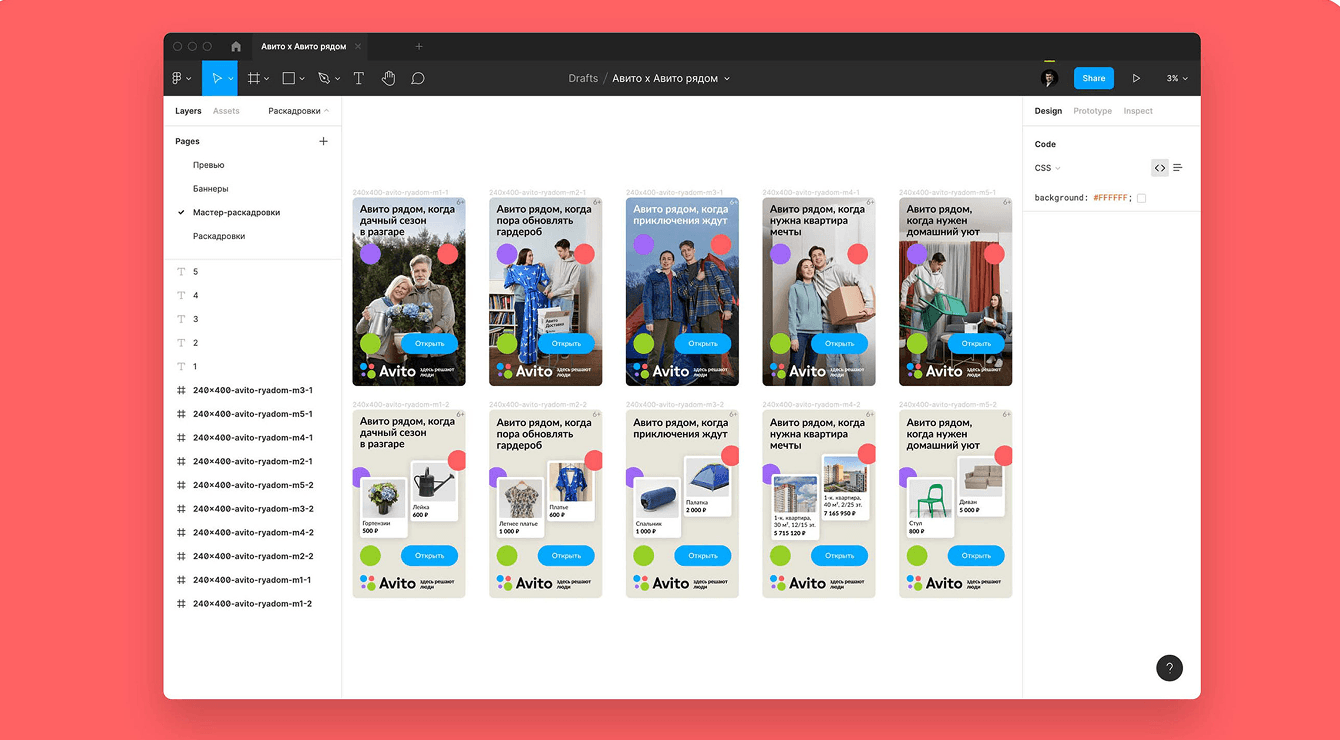Activate the Text tool
Screen dimensions: 1340x740
click(x=358, y=78)
